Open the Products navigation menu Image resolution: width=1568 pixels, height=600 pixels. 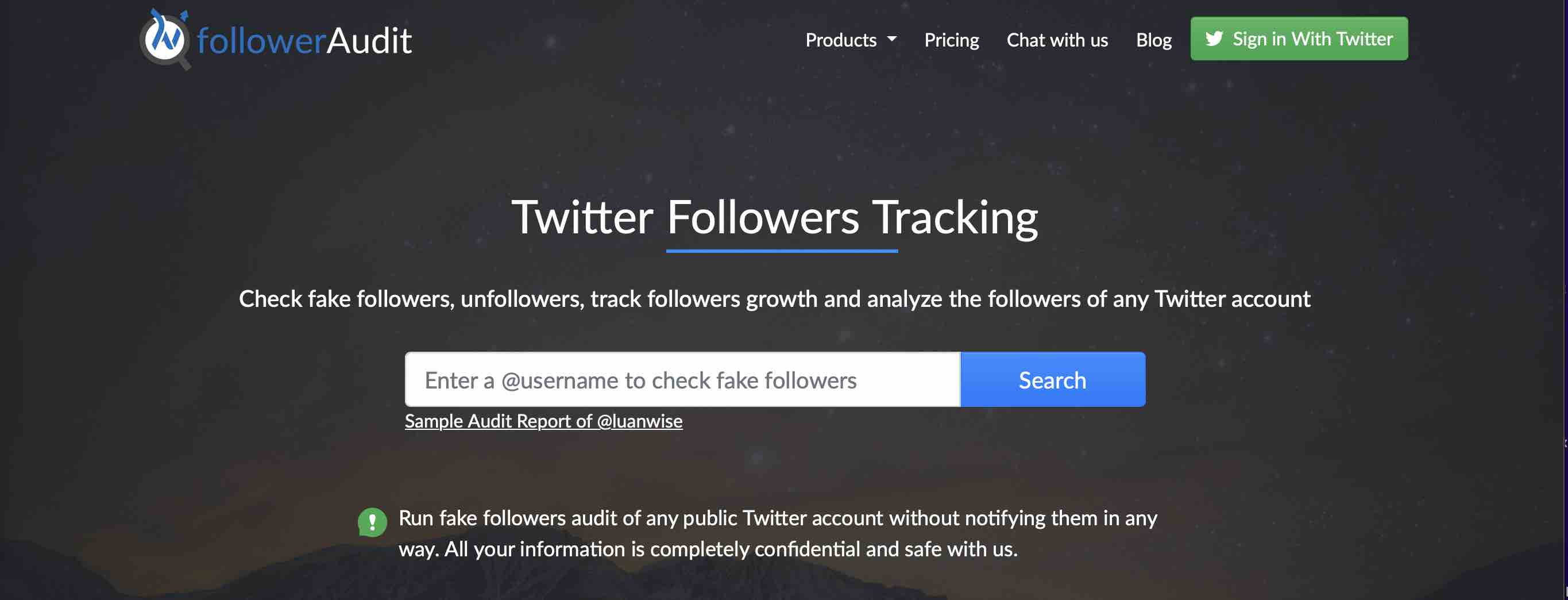point(843,39)
